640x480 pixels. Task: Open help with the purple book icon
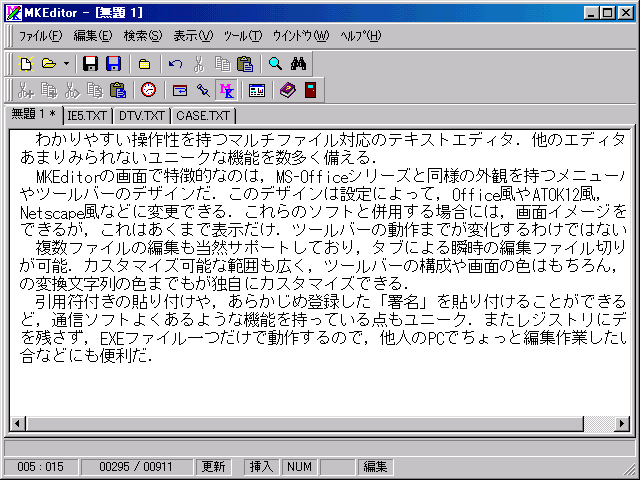tap(288, 90)
